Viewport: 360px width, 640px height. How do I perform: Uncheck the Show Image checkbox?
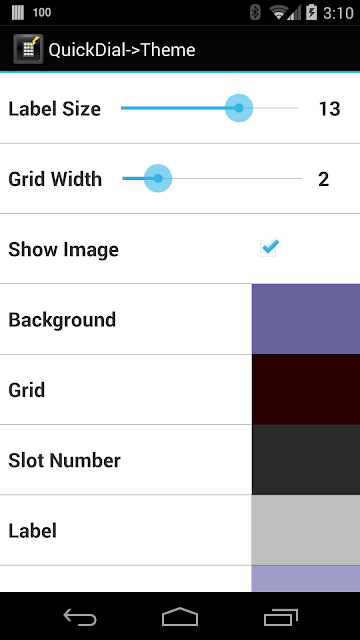click(269, 248)
